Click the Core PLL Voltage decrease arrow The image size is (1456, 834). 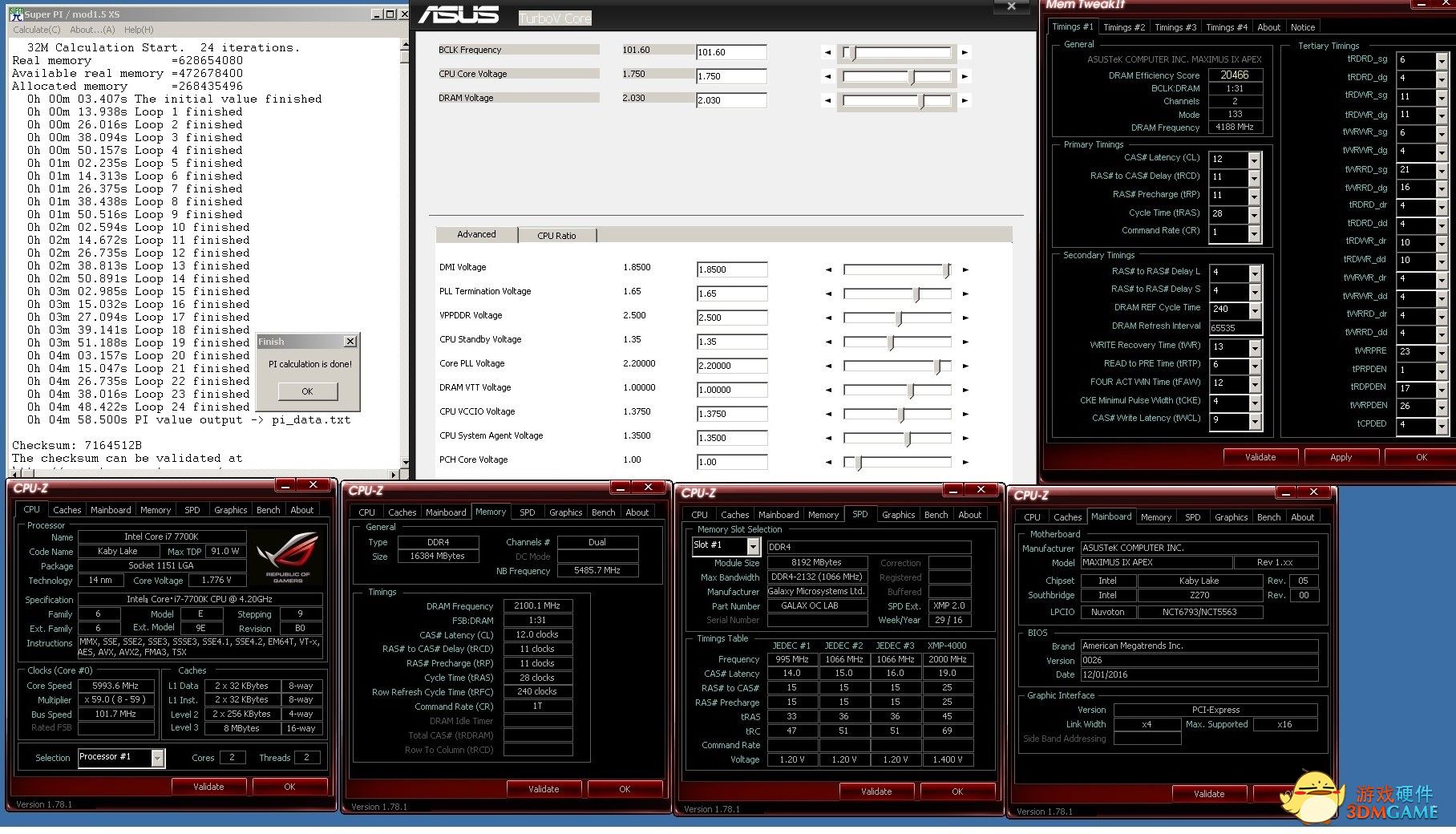click(828, 366)
